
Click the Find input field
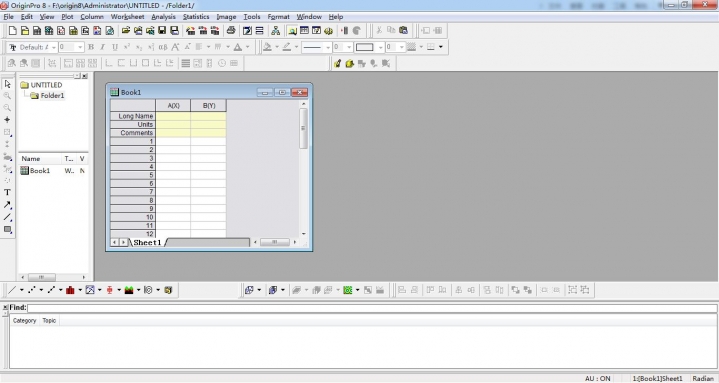372,308
